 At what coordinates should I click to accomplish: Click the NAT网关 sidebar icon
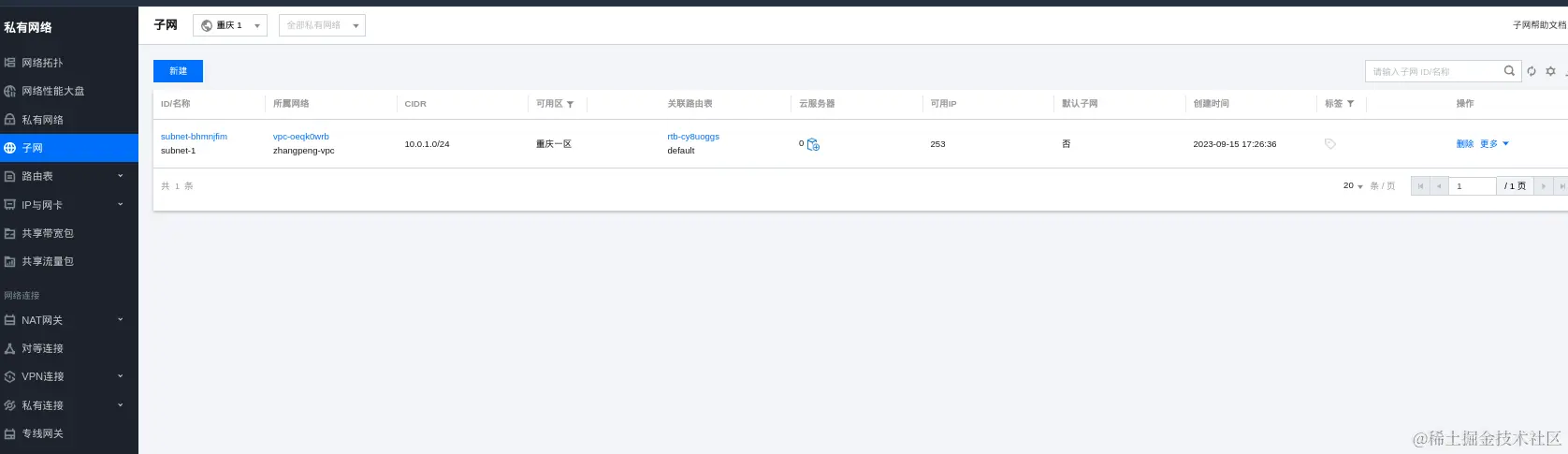point(10,320)
